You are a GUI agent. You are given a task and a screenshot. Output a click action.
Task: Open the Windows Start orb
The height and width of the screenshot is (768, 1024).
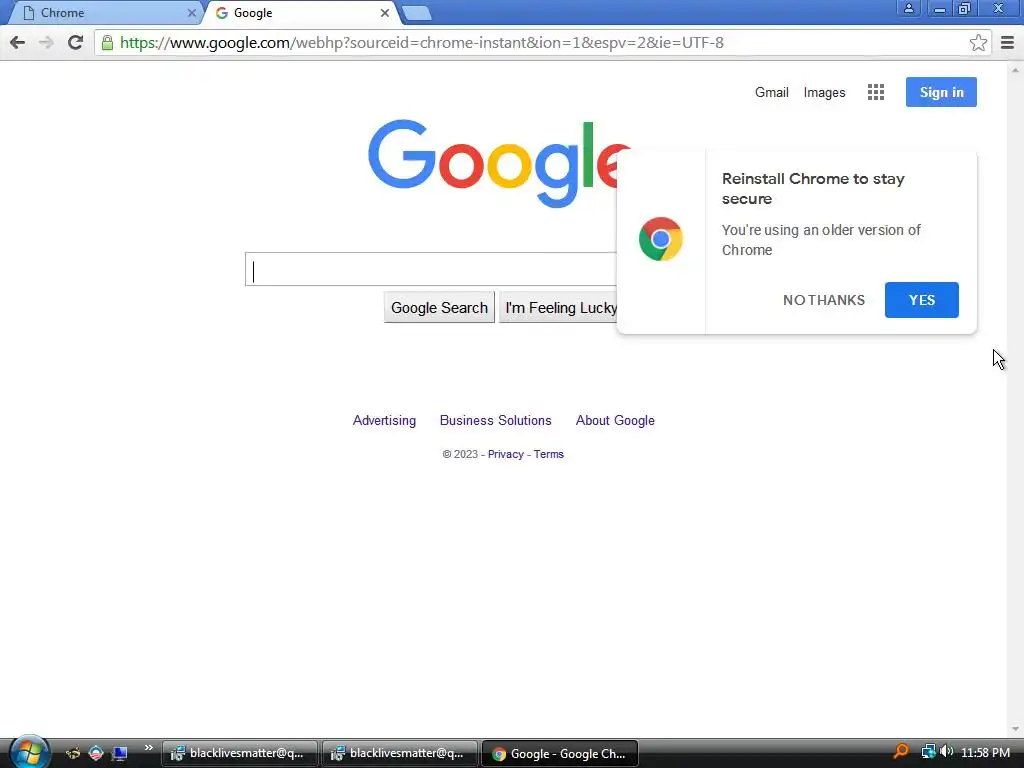[x=29, y=752]
